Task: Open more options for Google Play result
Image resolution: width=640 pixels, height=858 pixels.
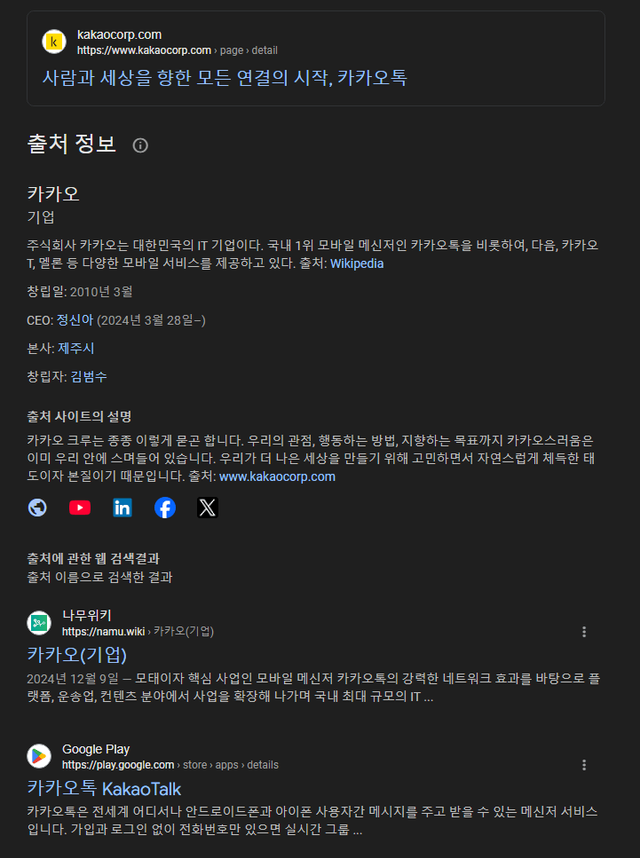Action: pyautogui.click(x=584, y=765)
